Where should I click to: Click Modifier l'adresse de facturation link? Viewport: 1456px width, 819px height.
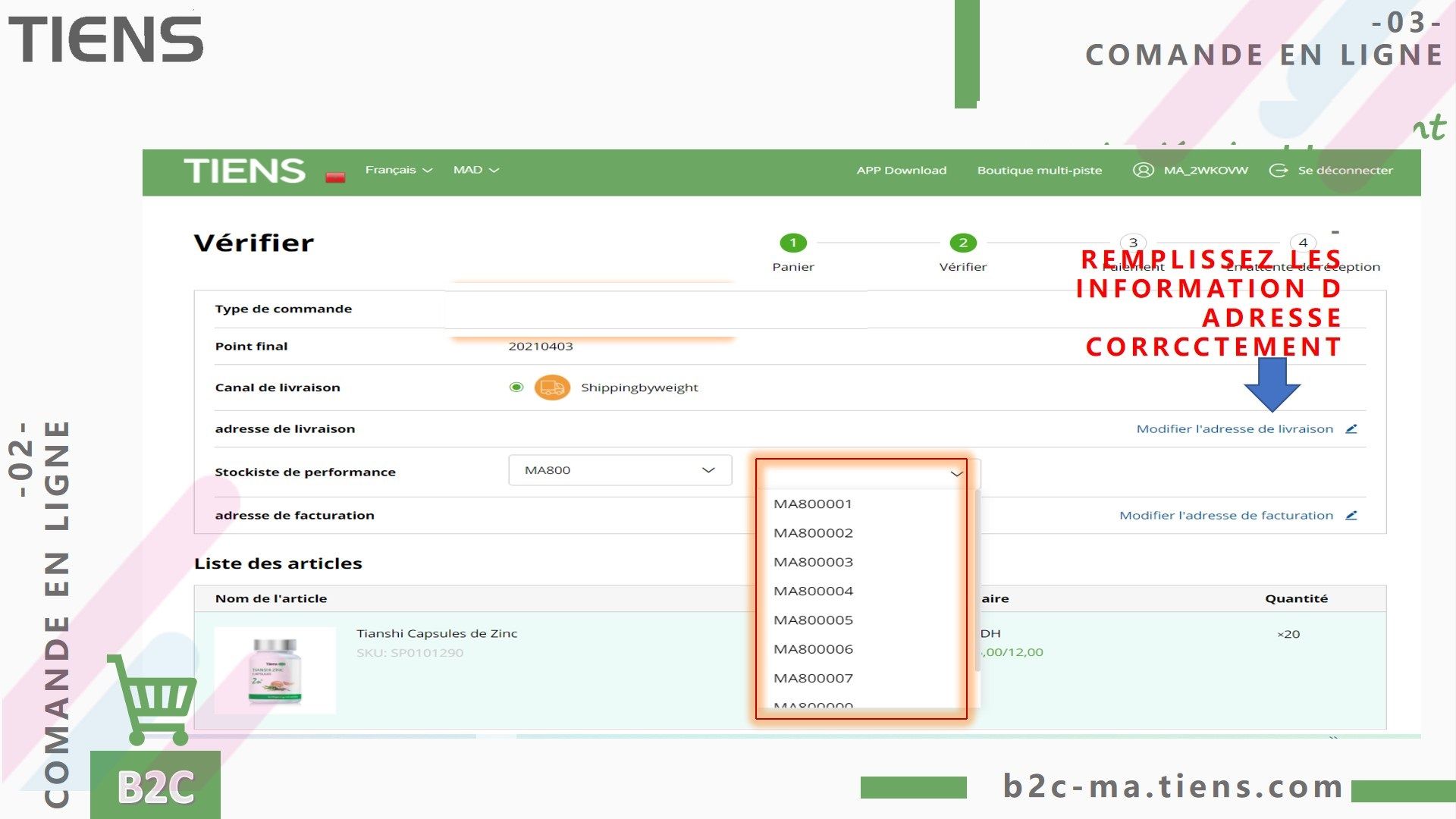coord(1225,515)
